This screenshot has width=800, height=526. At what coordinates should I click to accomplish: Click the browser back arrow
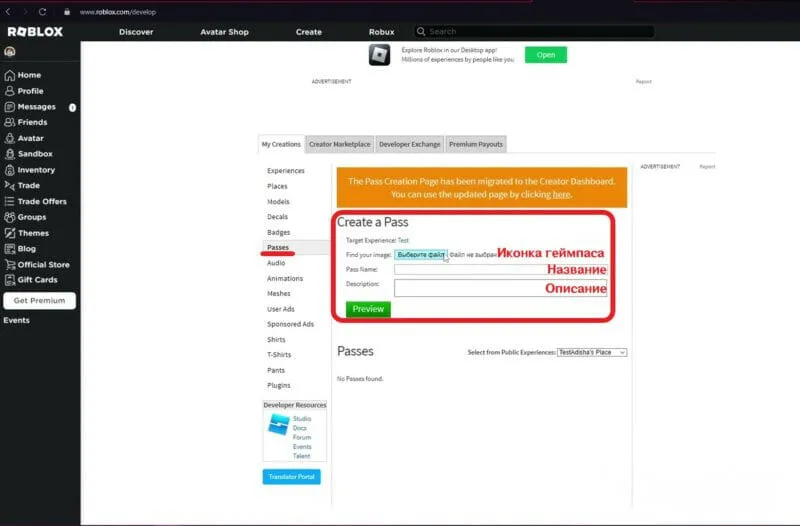[x=8, y=12]
